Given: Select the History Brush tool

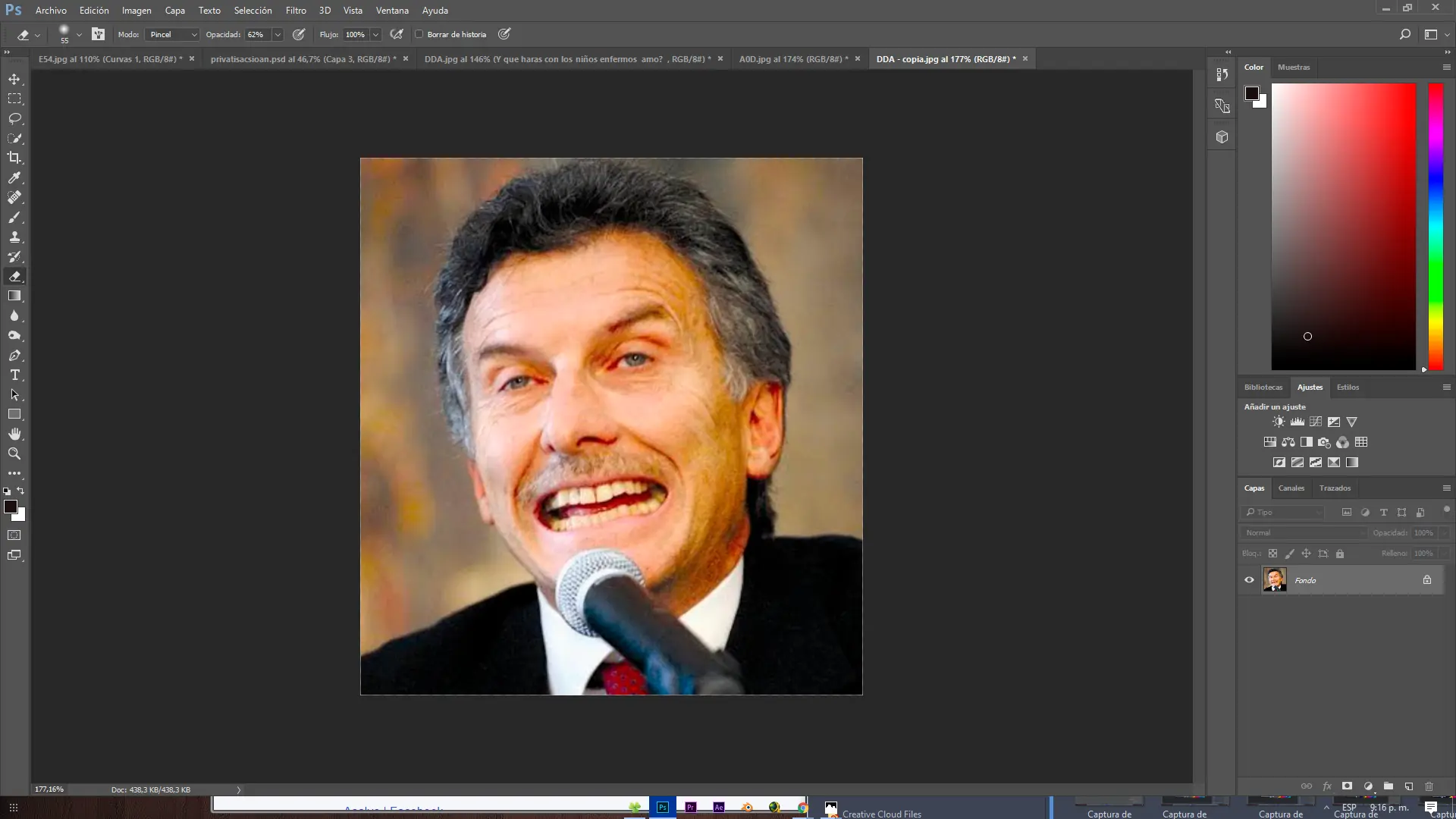Looking at the screenshot, I should pyautogui.click(x=14, y=256).
